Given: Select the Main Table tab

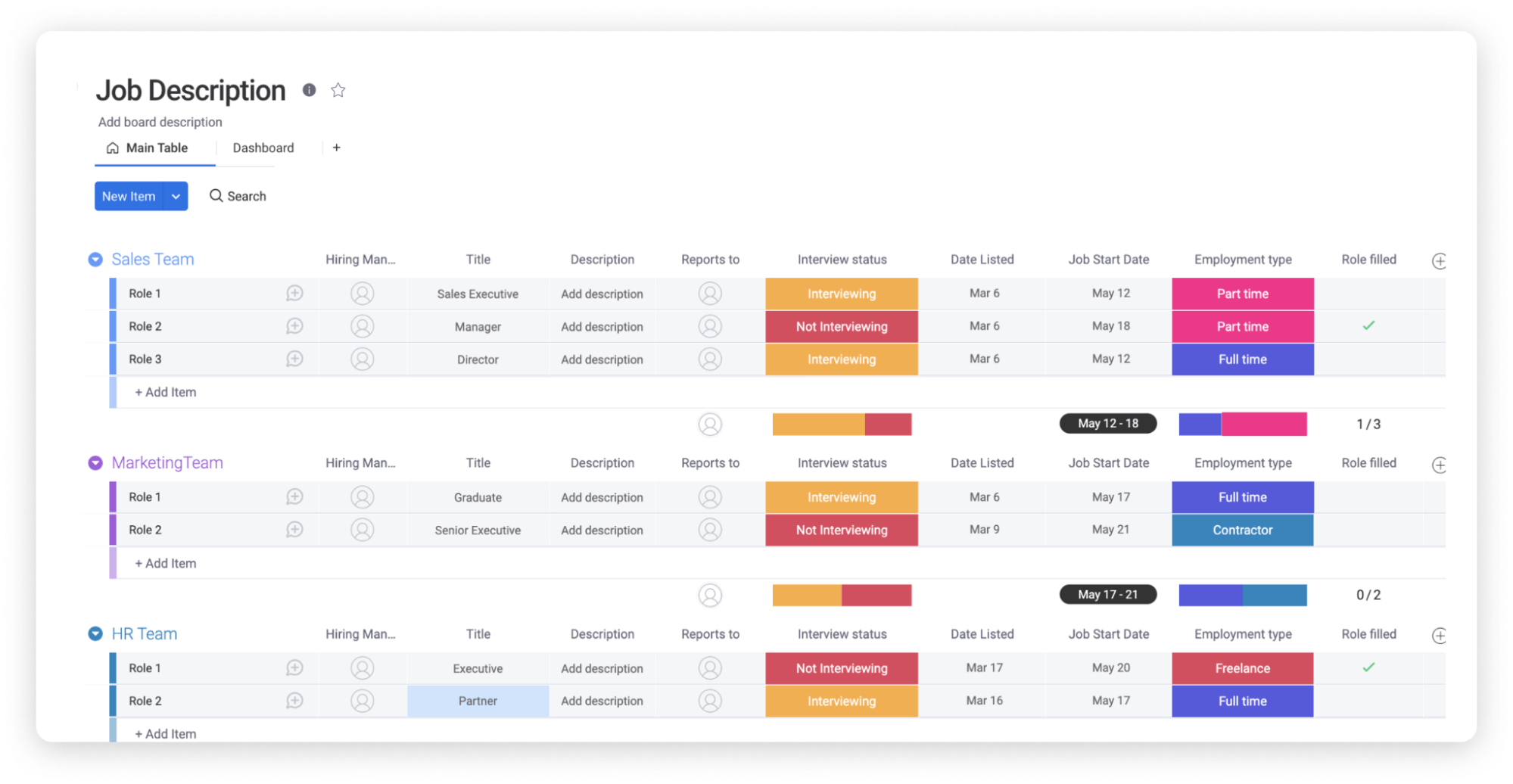Looking at the screenshot, I should [x=148, y=148].
